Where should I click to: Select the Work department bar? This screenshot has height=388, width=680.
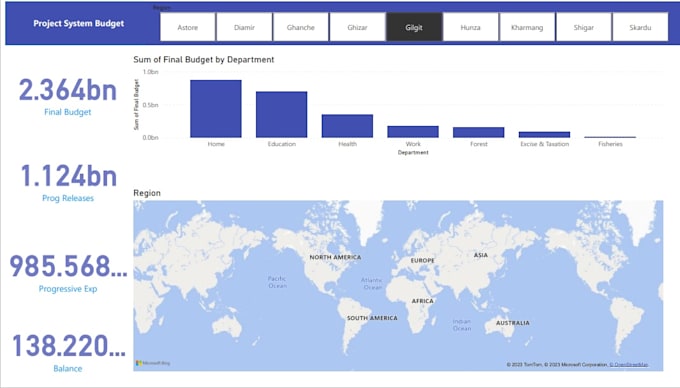coord(413,132)
